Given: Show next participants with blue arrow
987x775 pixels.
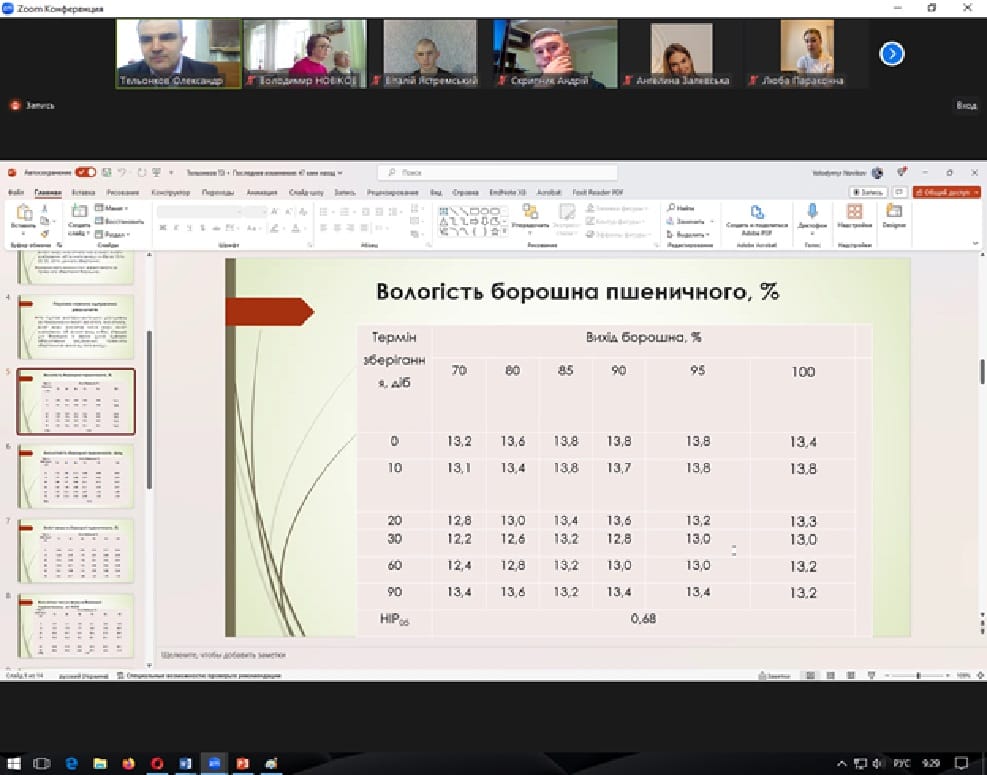Looking at the screenshot, I should [x=891, y=53].
